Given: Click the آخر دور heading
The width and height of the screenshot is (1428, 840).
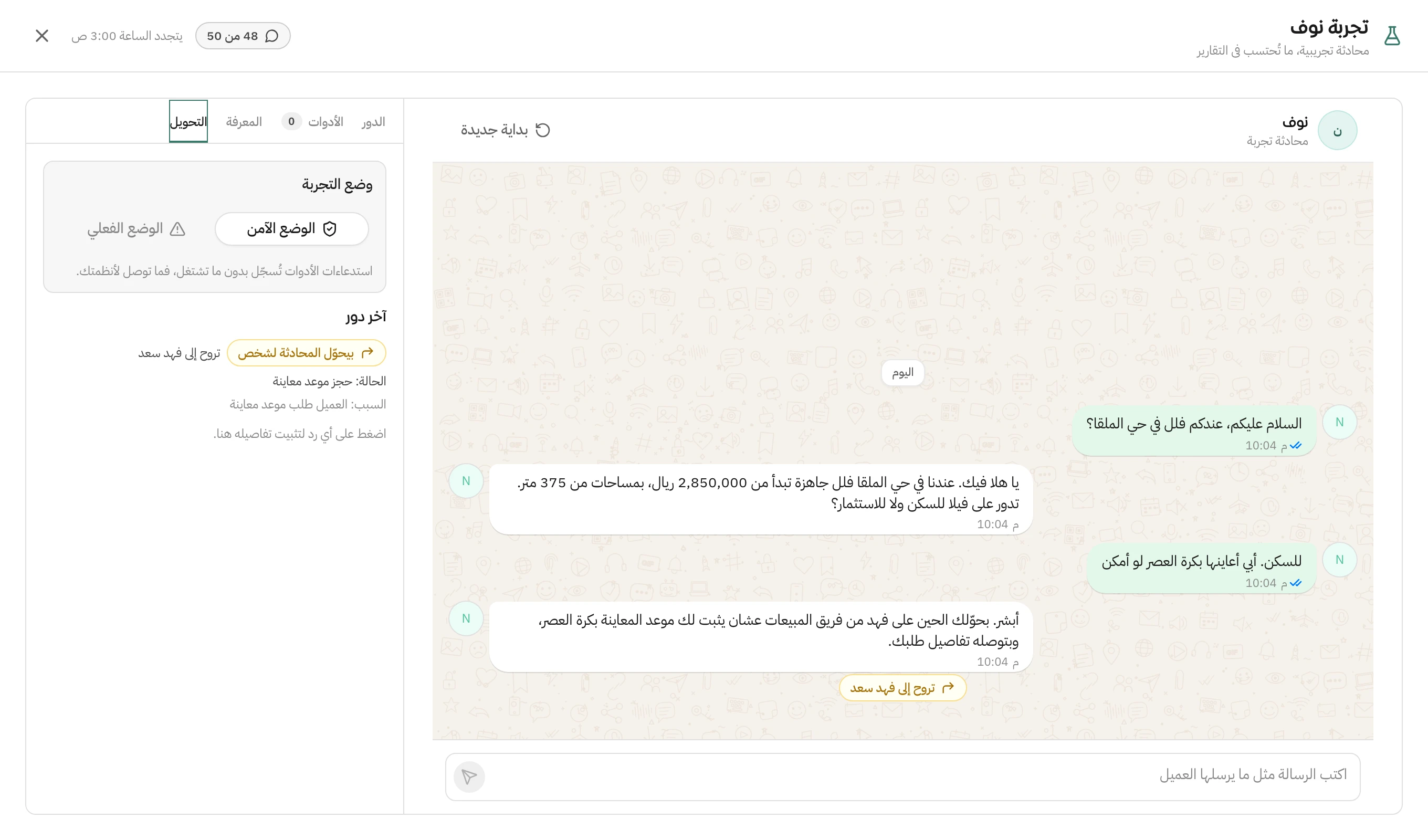Looking at the screenshot, I should [366, 316].
